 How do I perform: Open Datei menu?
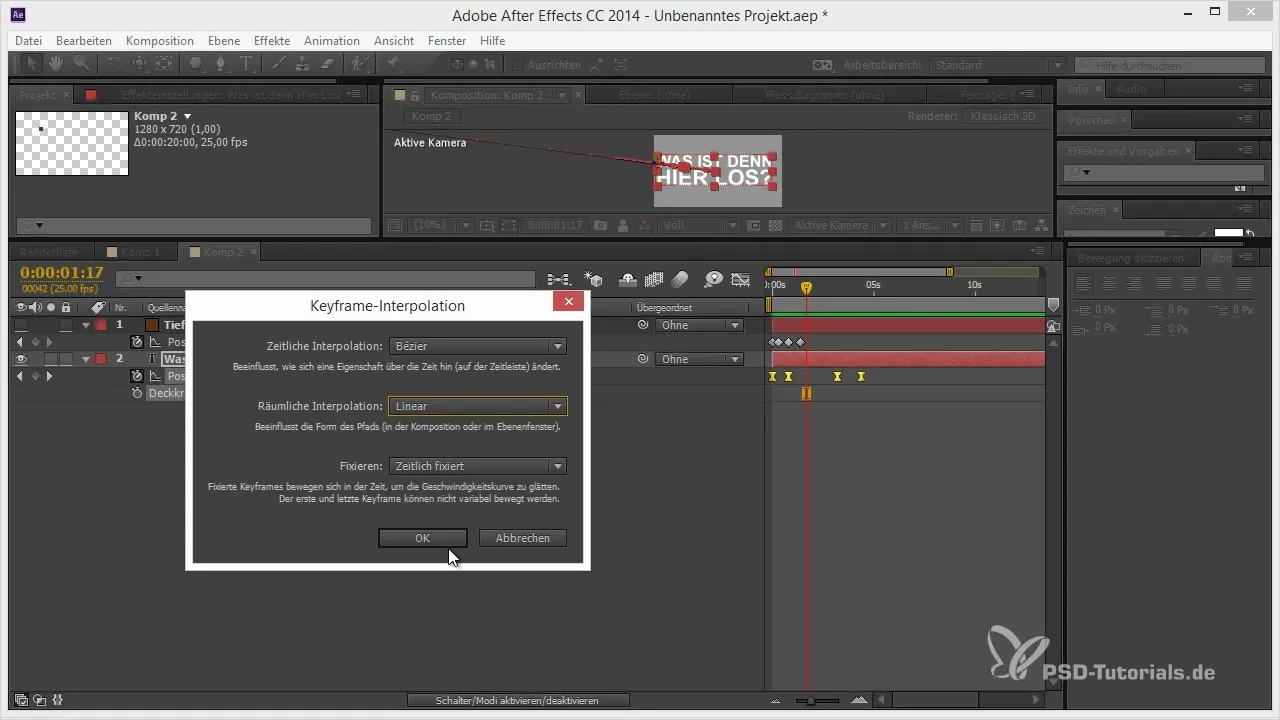28,41
